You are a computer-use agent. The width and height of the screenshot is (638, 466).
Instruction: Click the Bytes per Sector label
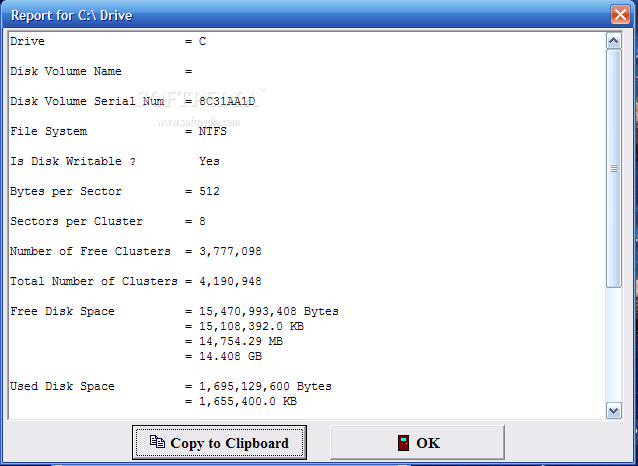click(x=66, y=191)
